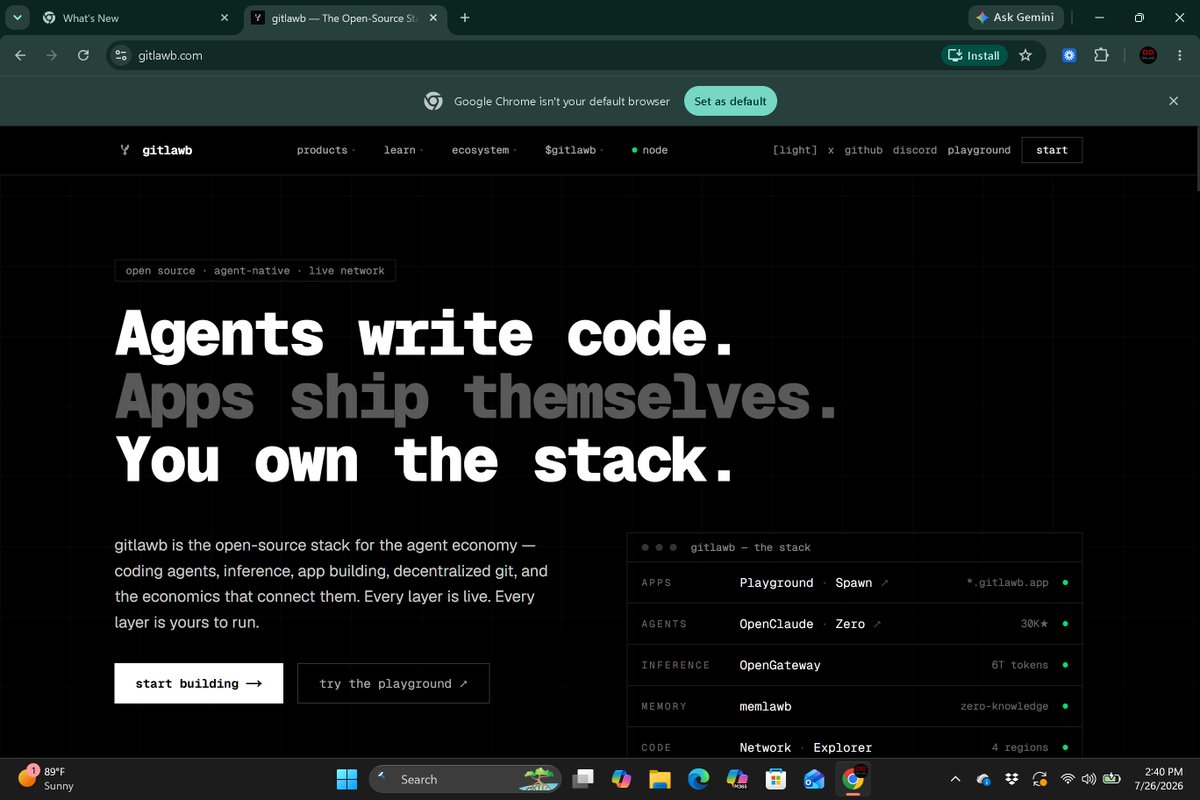Open the Windows Start menu
This screenshot has width=1200, height=800.
pyautogui.click(x=347, y=779)
